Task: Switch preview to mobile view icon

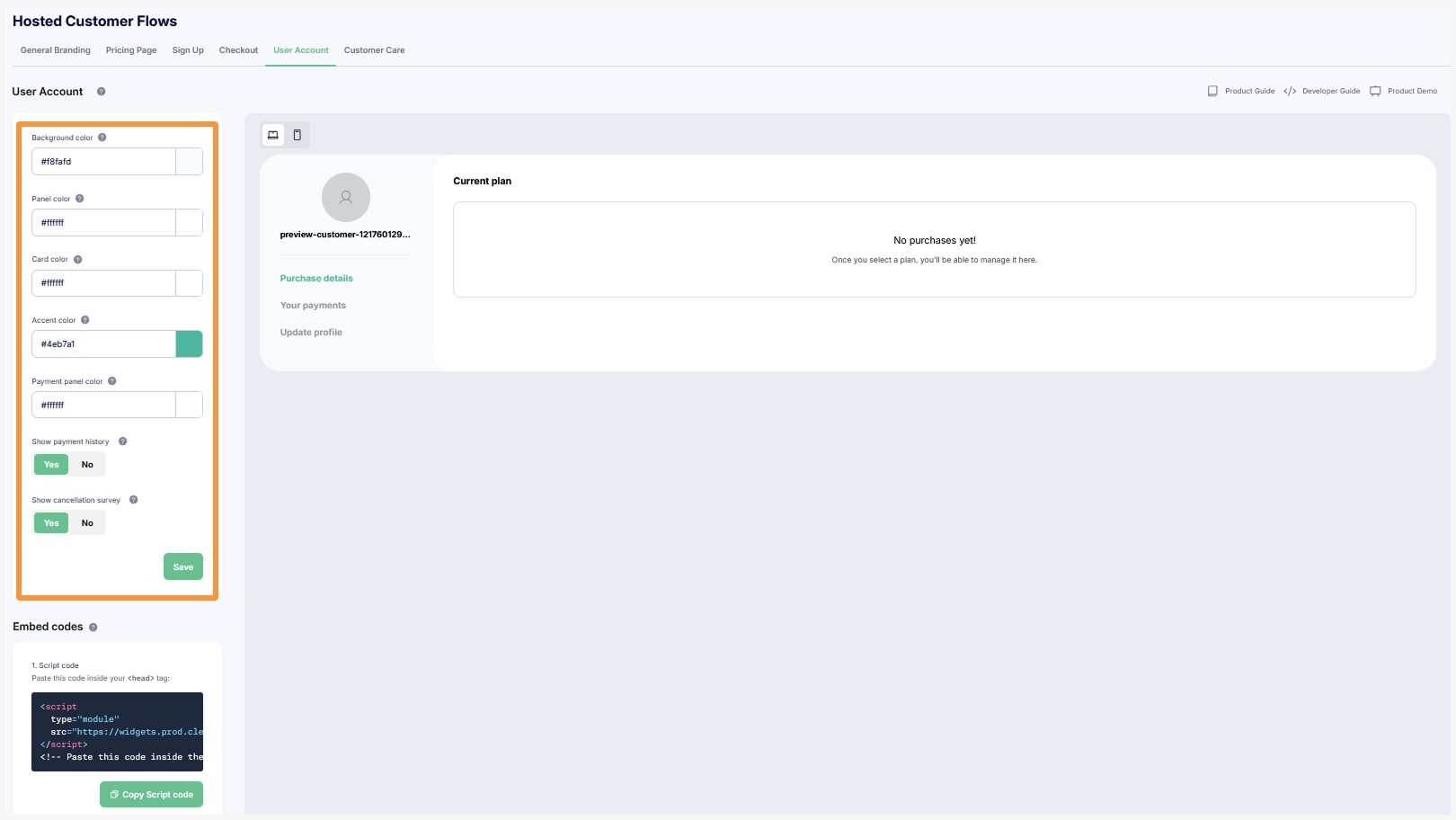Action: pos(297,135)
